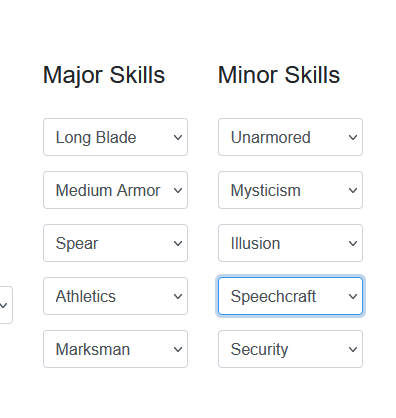Click the chevron arrow beside Long Blade

(178, 137)
